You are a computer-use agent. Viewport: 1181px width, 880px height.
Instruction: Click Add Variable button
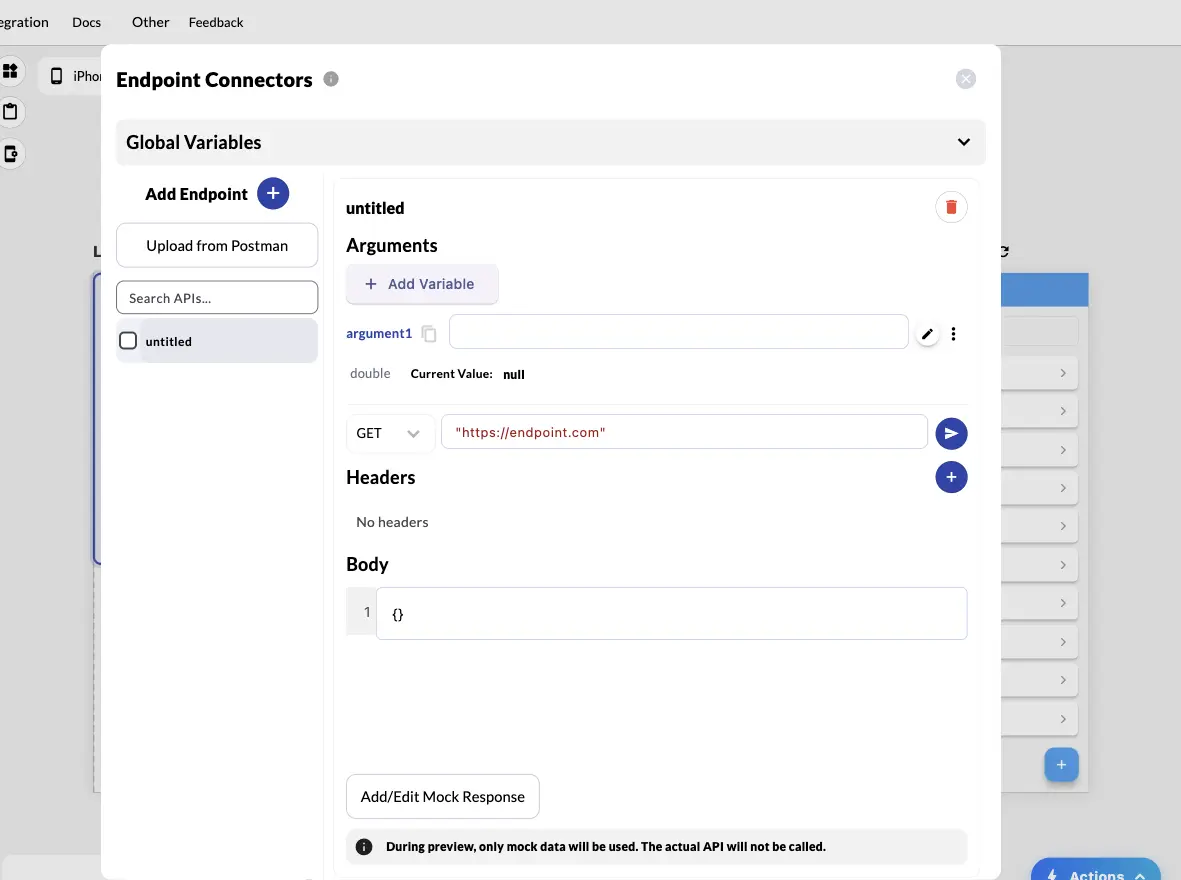pyautogui.click(x=422, y=284)
